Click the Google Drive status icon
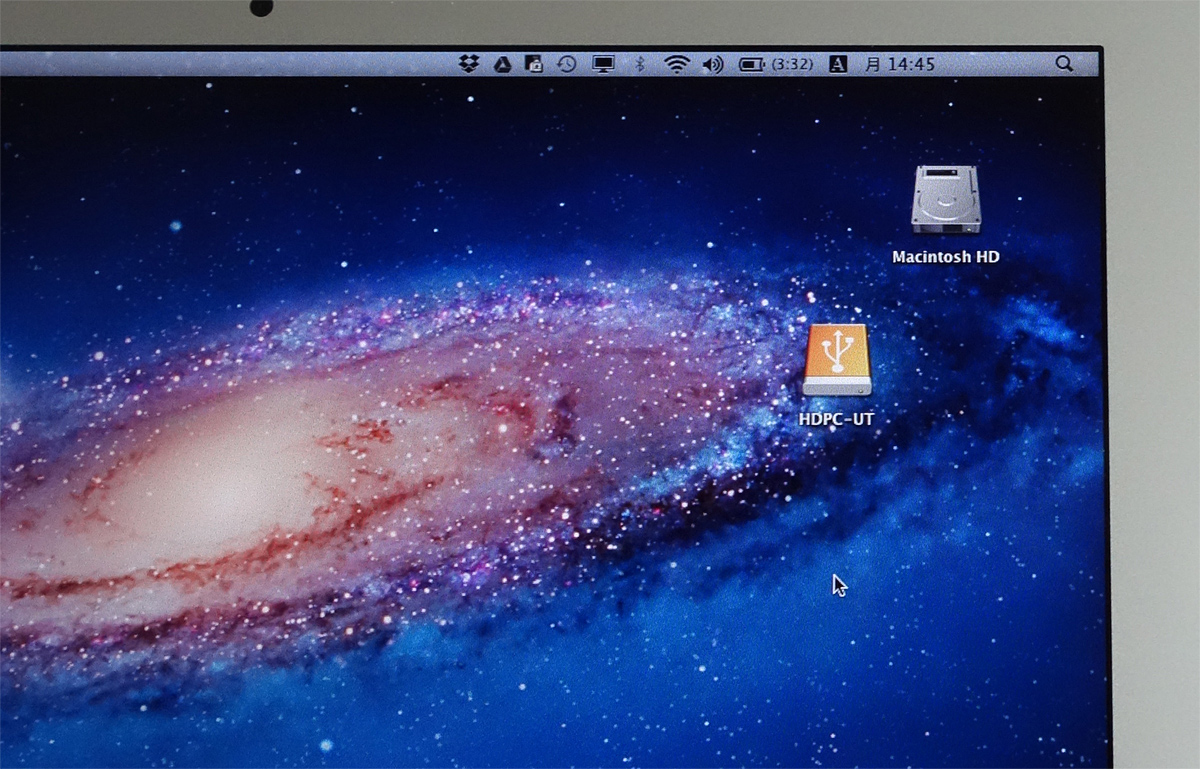The image size is (1200, 769). tap(502, 64)
